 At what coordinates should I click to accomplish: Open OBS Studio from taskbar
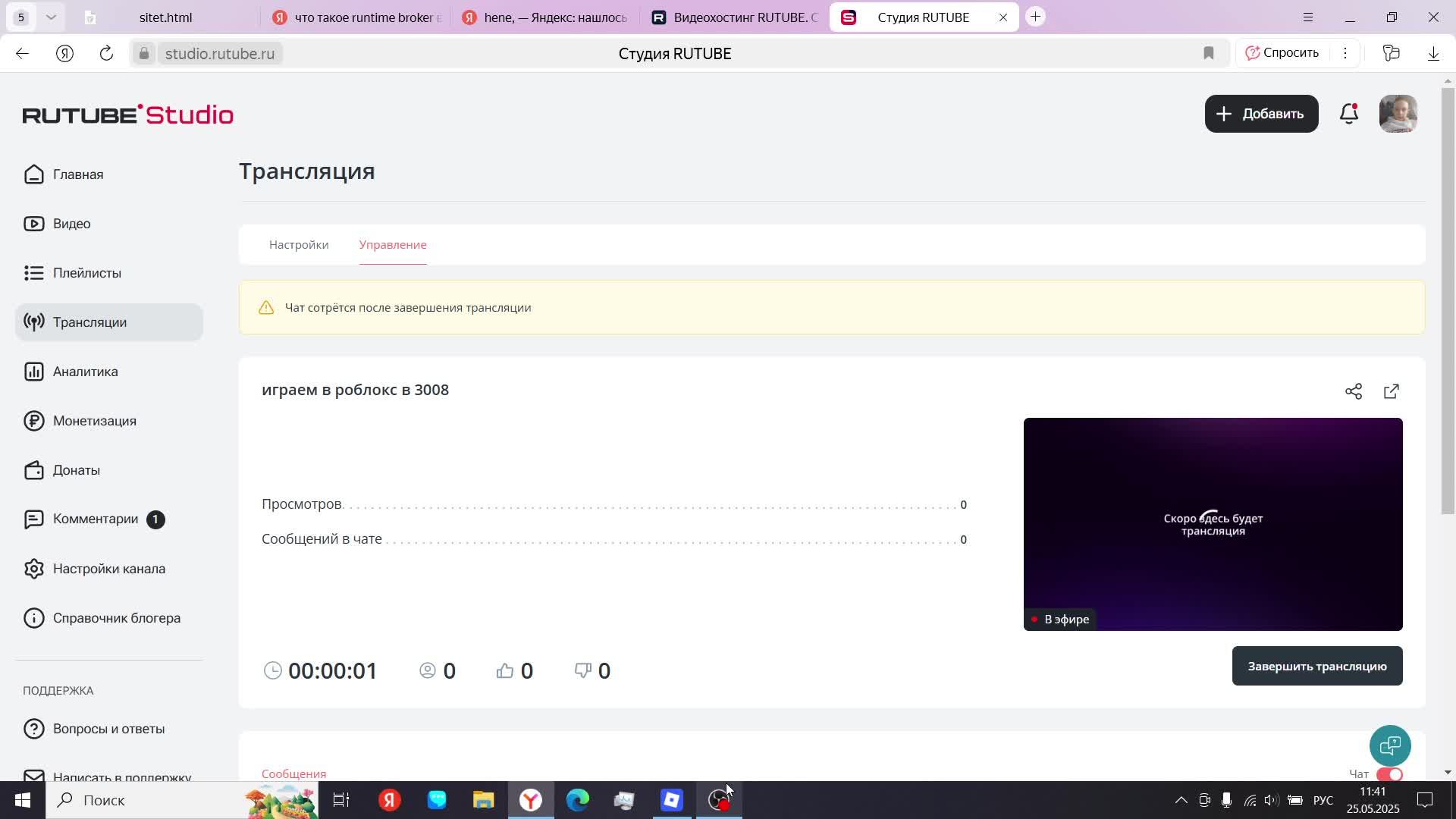pos(719,800)
